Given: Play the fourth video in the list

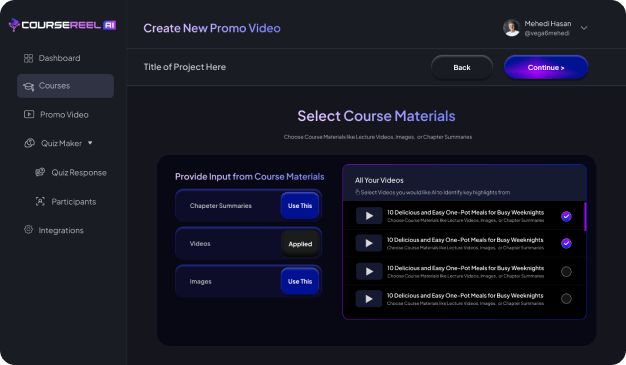Looking at the screenshot, I should (369, 299).
